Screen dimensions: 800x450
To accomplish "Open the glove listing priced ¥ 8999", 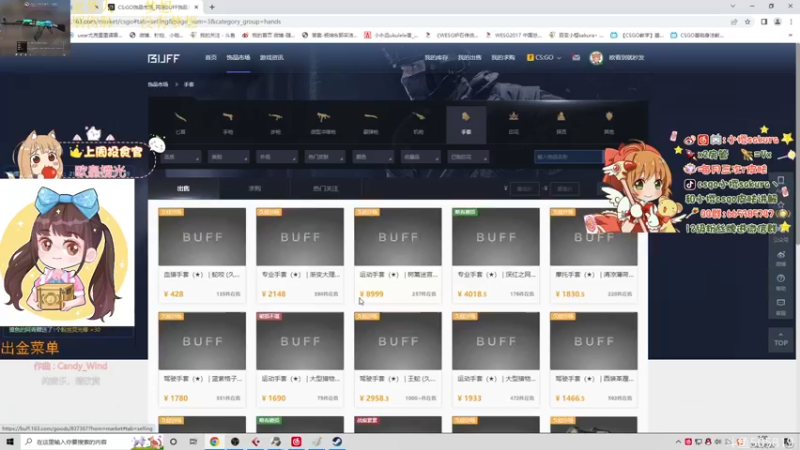I will point(398,255).
